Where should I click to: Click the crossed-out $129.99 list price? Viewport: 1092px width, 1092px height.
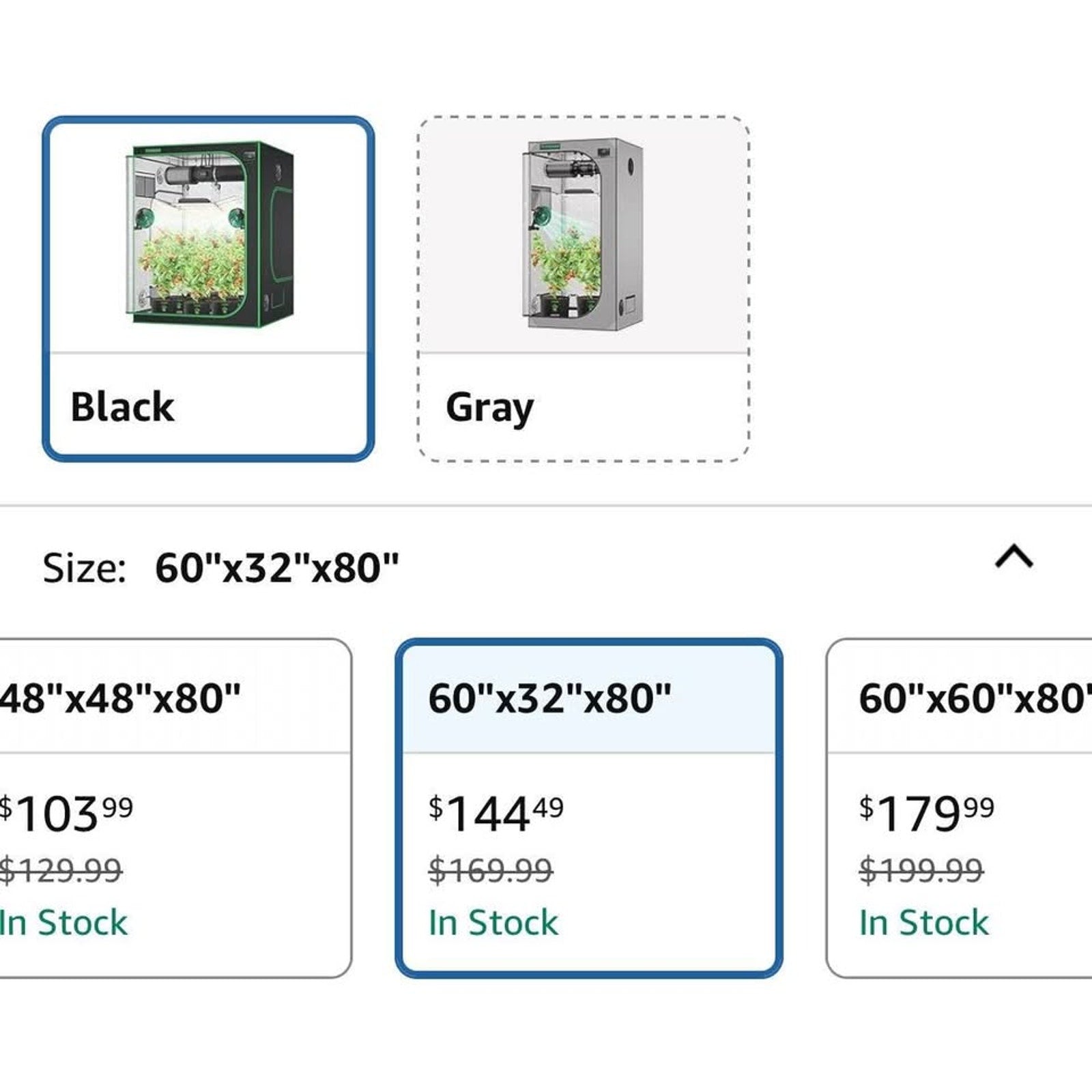61,870
